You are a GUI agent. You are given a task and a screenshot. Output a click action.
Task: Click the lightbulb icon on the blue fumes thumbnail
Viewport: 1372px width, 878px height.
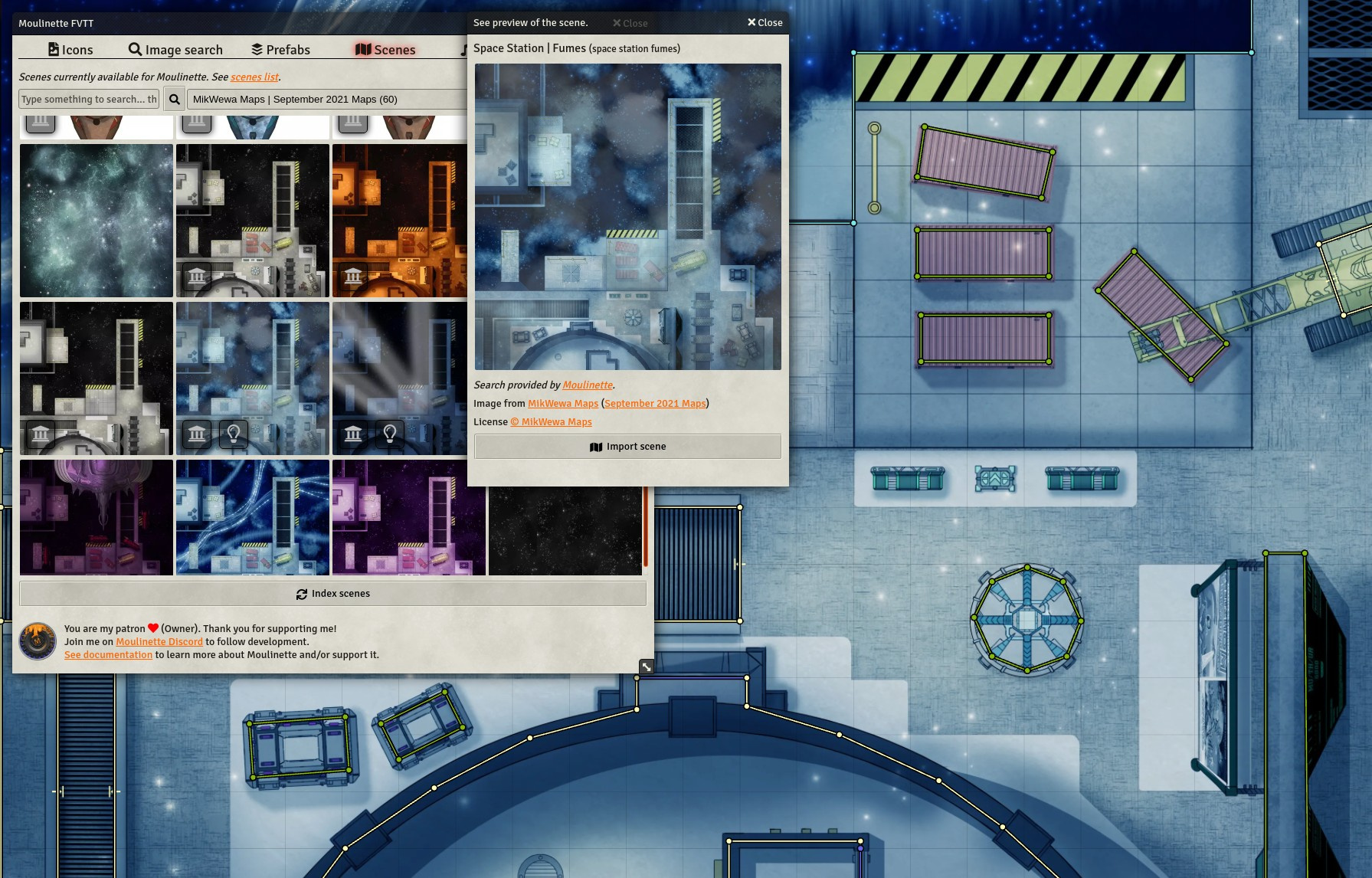pyautogui.click(x=234, y=434)
